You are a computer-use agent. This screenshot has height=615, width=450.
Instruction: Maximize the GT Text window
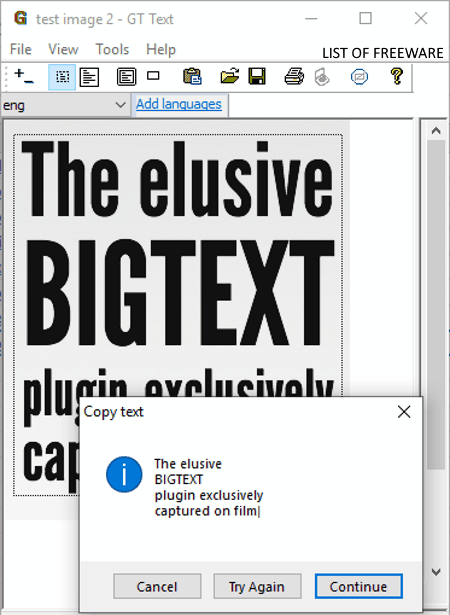[365, 18]
